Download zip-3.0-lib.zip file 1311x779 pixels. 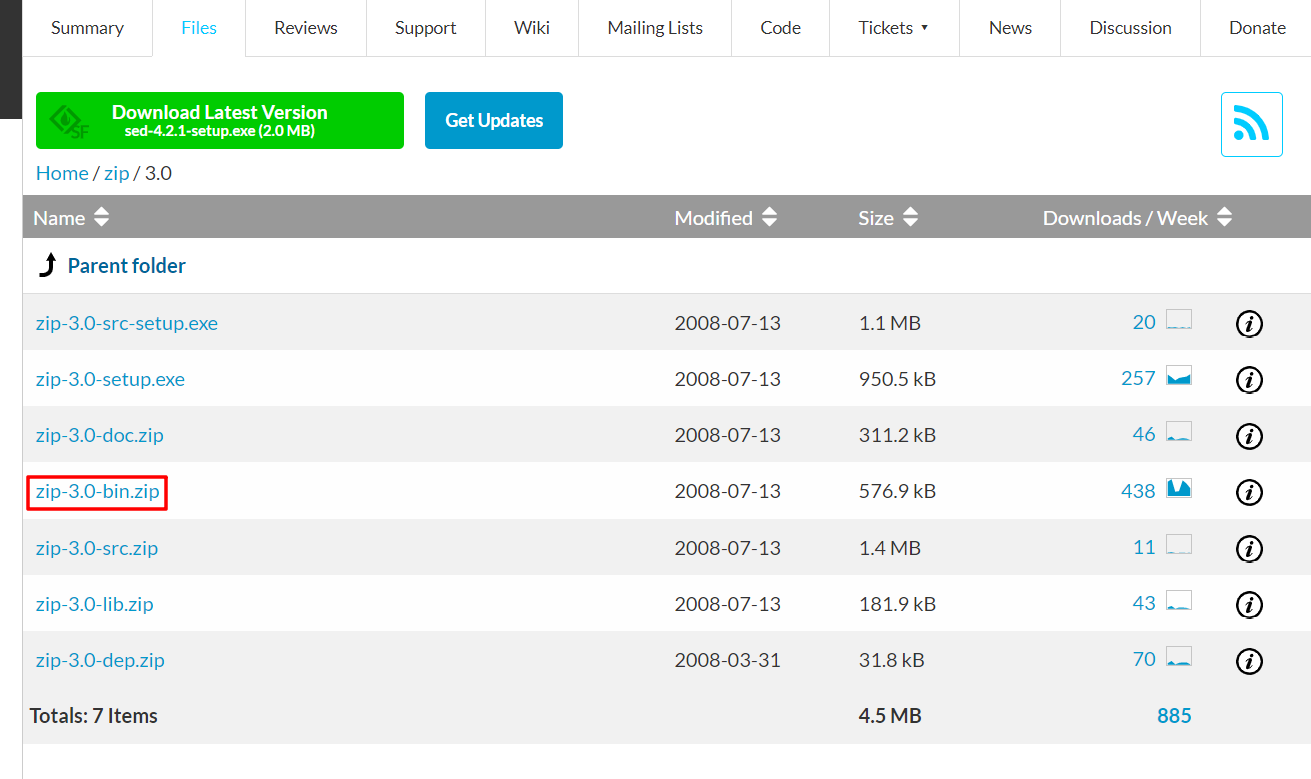[95, 604]
